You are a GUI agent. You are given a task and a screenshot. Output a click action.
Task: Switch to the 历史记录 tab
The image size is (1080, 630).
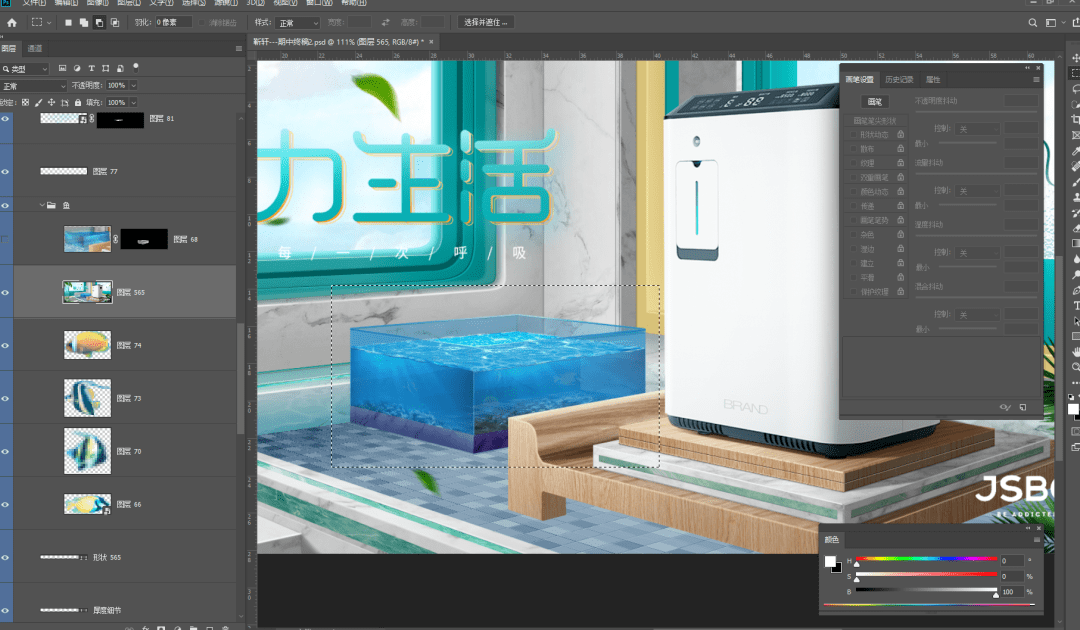point(899,80)
